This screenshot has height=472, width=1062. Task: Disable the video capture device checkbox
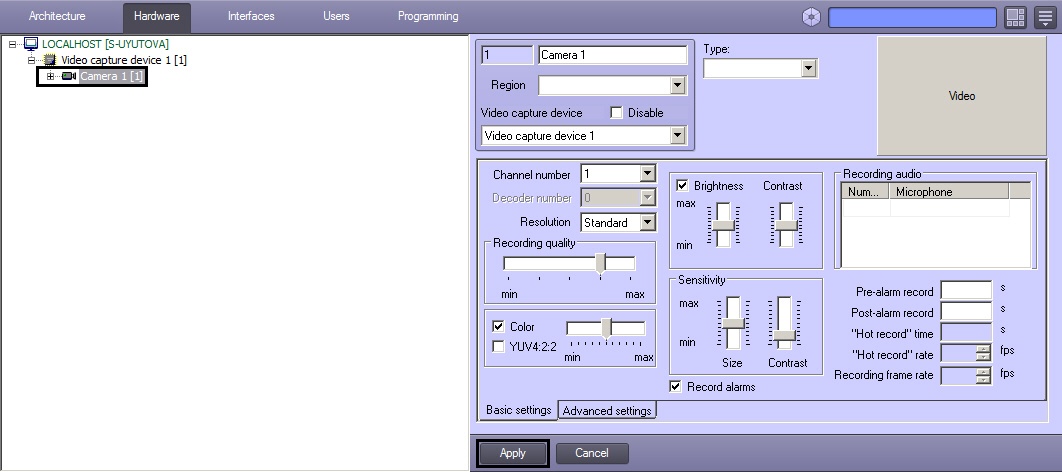pyautogui.click(x=616, y=113)
